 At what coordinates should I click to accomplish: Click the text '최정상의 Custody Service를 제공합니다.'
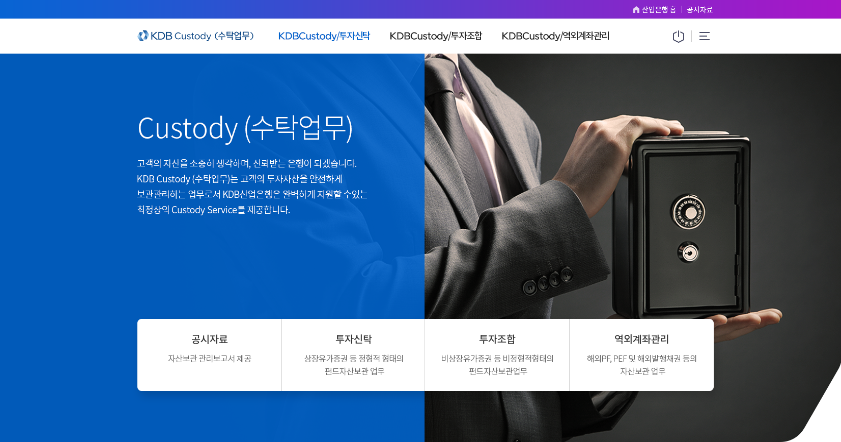pyautogui.click(x=213, y=210)
